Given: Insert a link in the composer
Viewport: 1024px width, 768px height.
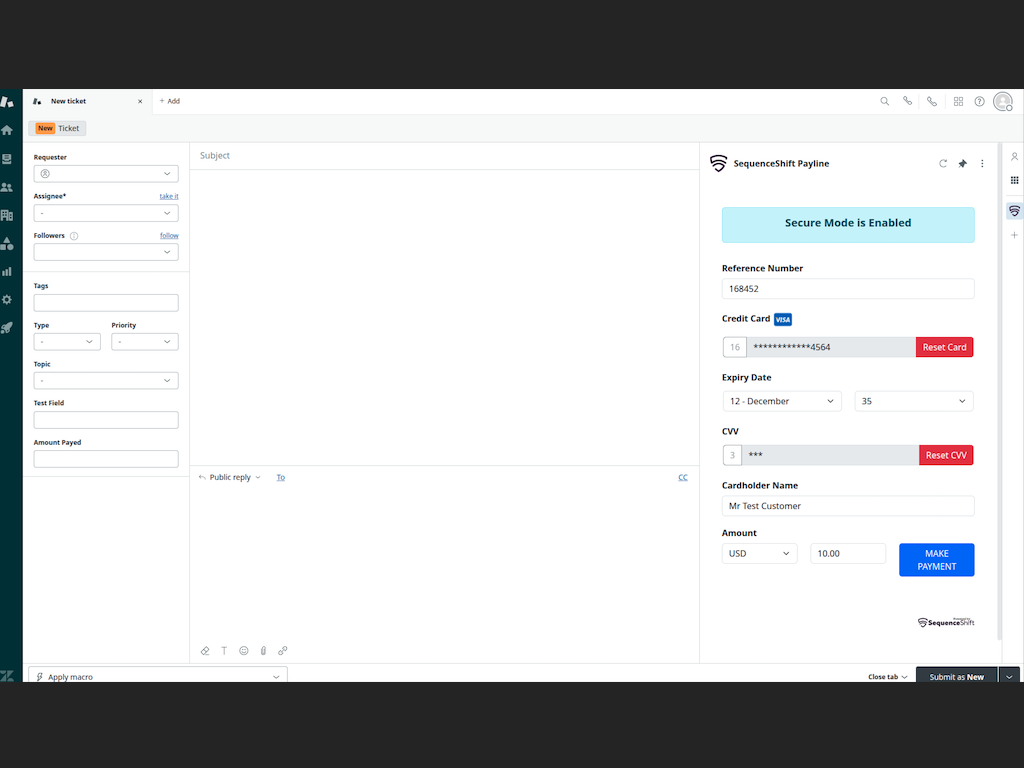Looking at the screenshot, I should point(283,651).
